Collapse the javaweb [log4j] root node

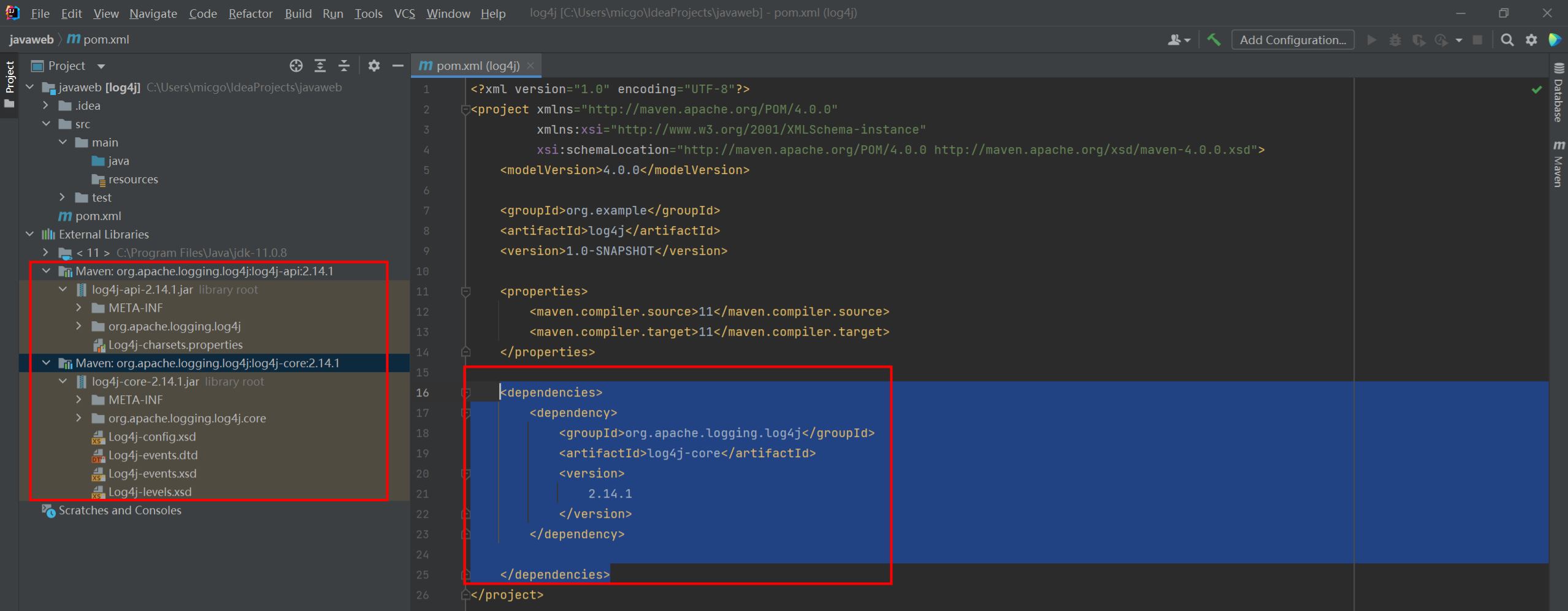[30, 87]
